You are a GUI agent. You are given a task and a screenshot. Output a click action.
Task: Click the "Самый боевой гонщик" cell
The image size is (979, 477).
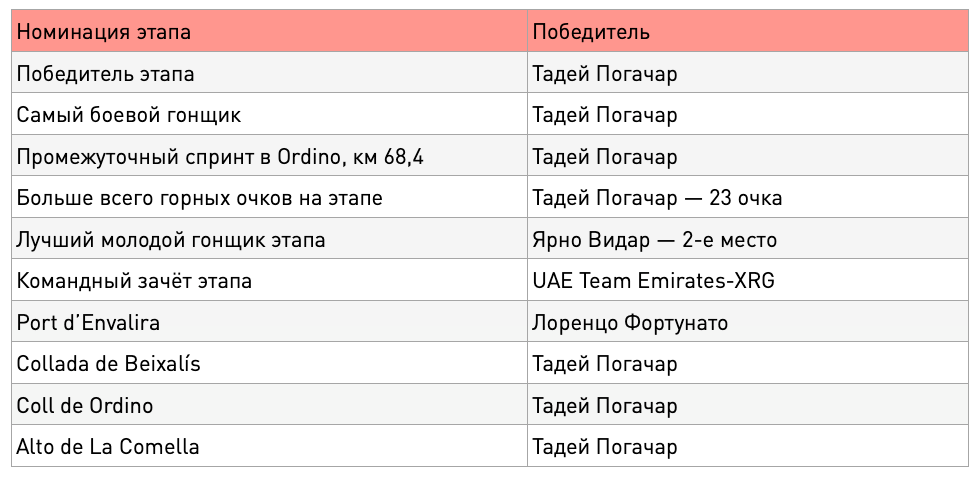pyautogui.click(x=269, y=114)
